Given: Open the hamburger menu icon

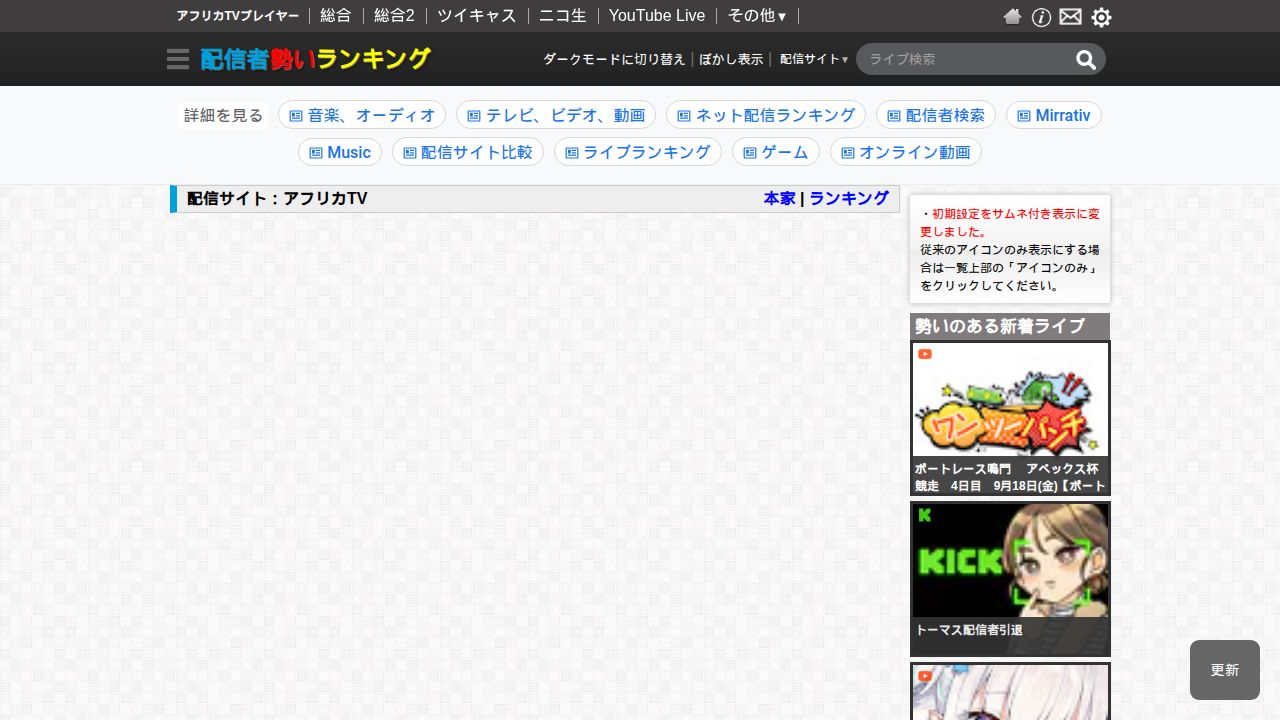Looking at the screenshot, I should 178,59.
